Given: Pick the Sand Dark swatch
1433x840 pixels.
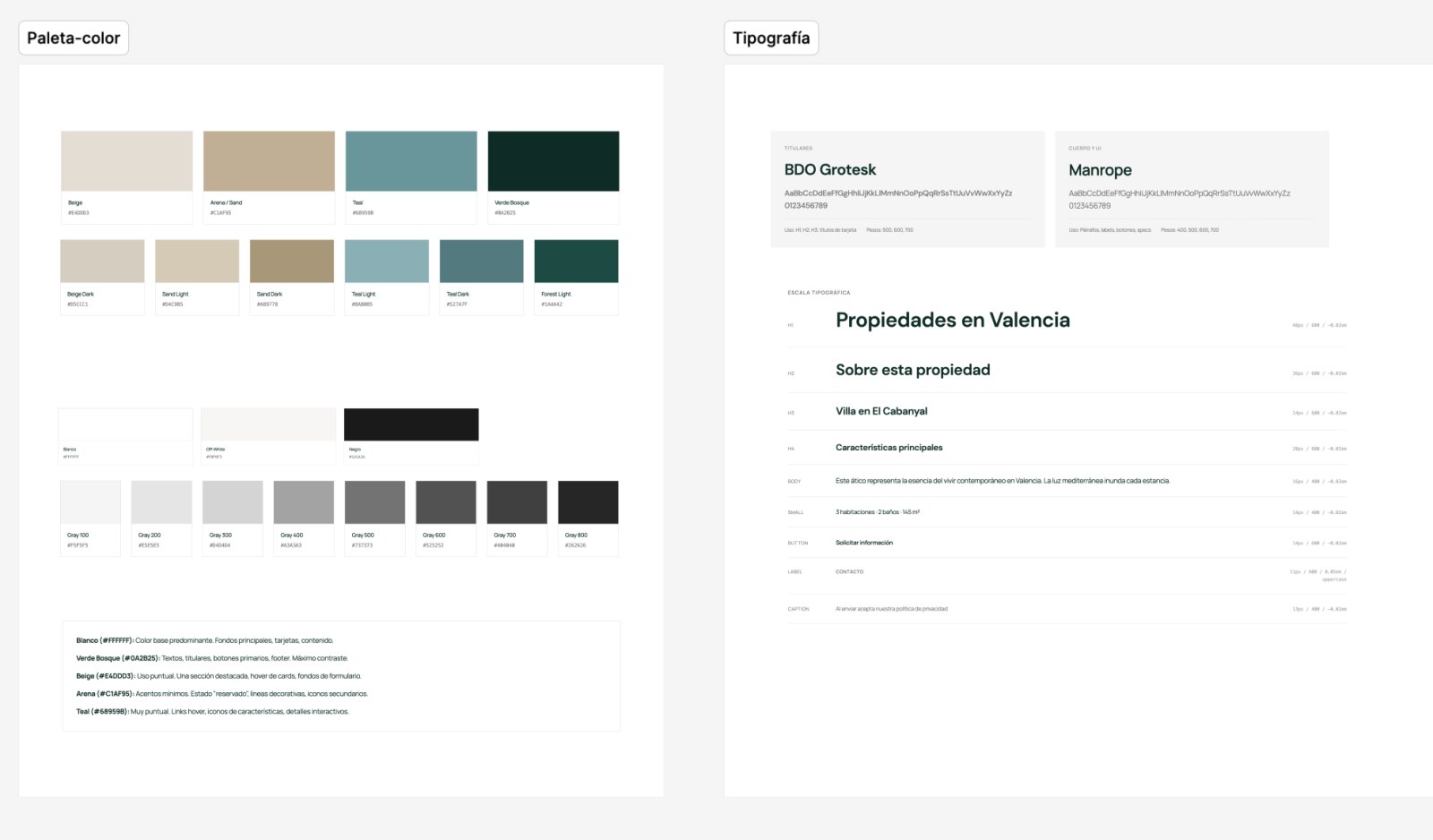Looking at the screenshot, I should (292, 261).
